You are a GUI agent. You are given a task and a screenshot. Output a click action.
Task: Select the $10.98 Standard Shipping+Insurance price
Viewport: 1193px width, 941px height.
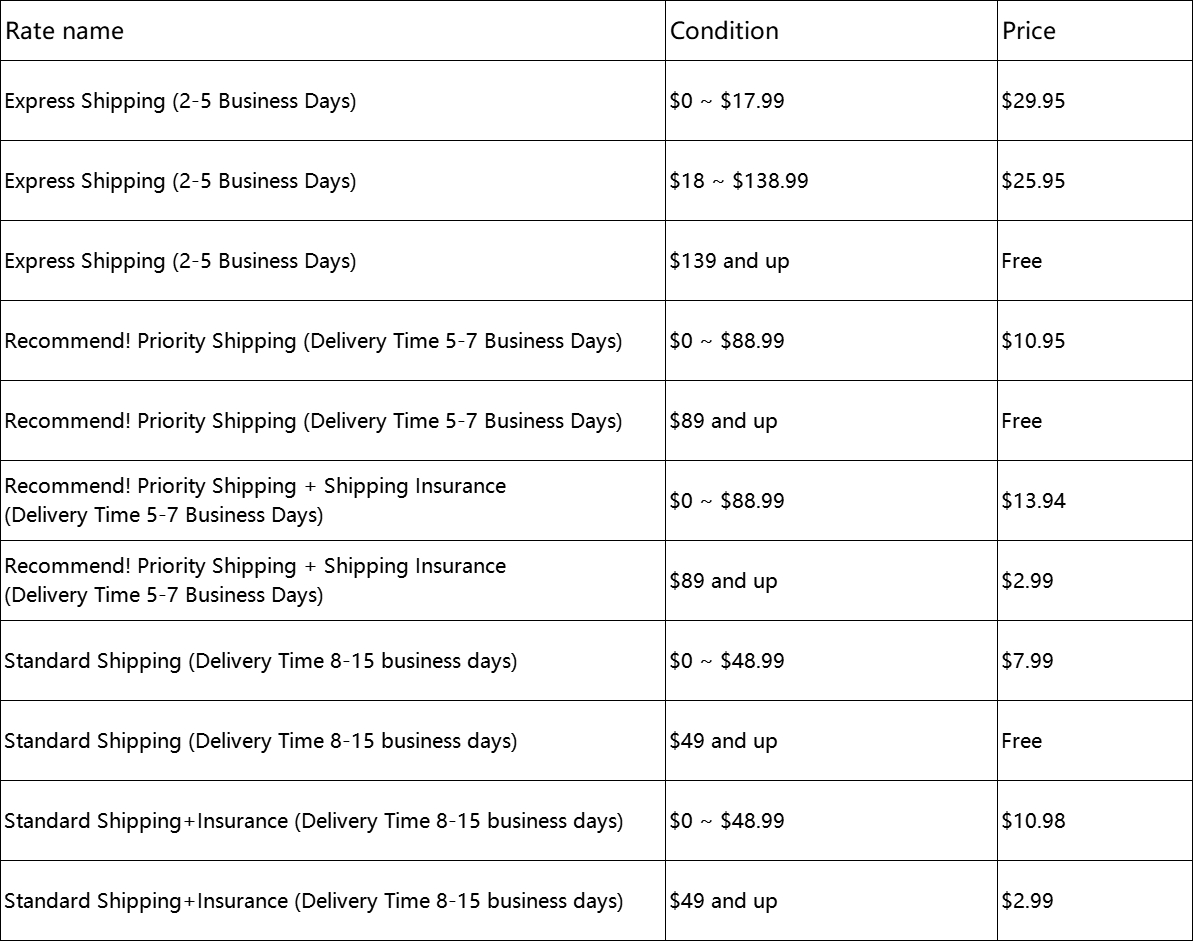1033,821
